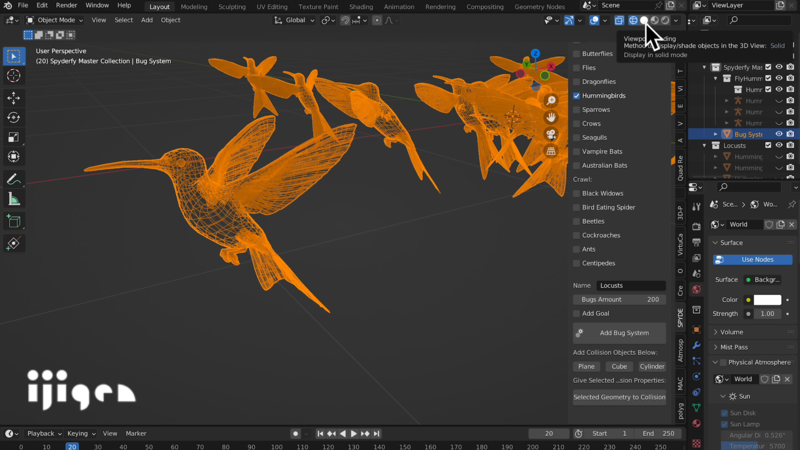Jump to the timeline start frame
The image size is (800, 450).
click(x=320, y=434)
